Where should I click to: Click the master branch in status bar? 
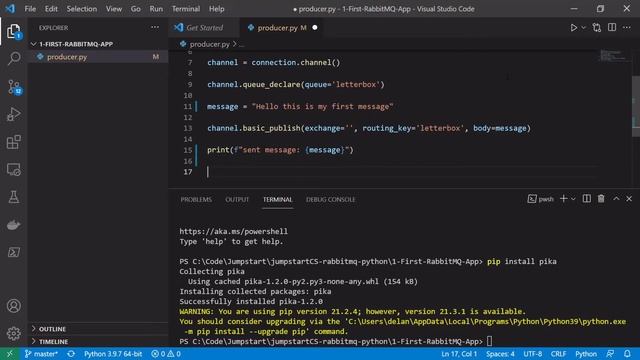click(41, 354)
